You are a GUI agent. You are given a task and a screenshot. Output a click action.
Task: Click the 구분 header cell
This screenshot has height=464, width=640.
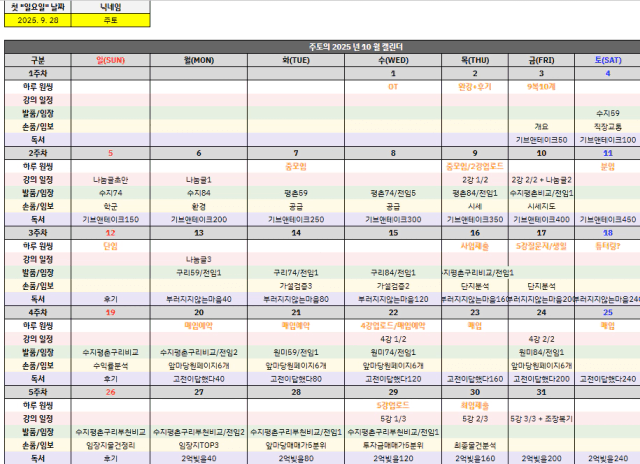point(38,60)
